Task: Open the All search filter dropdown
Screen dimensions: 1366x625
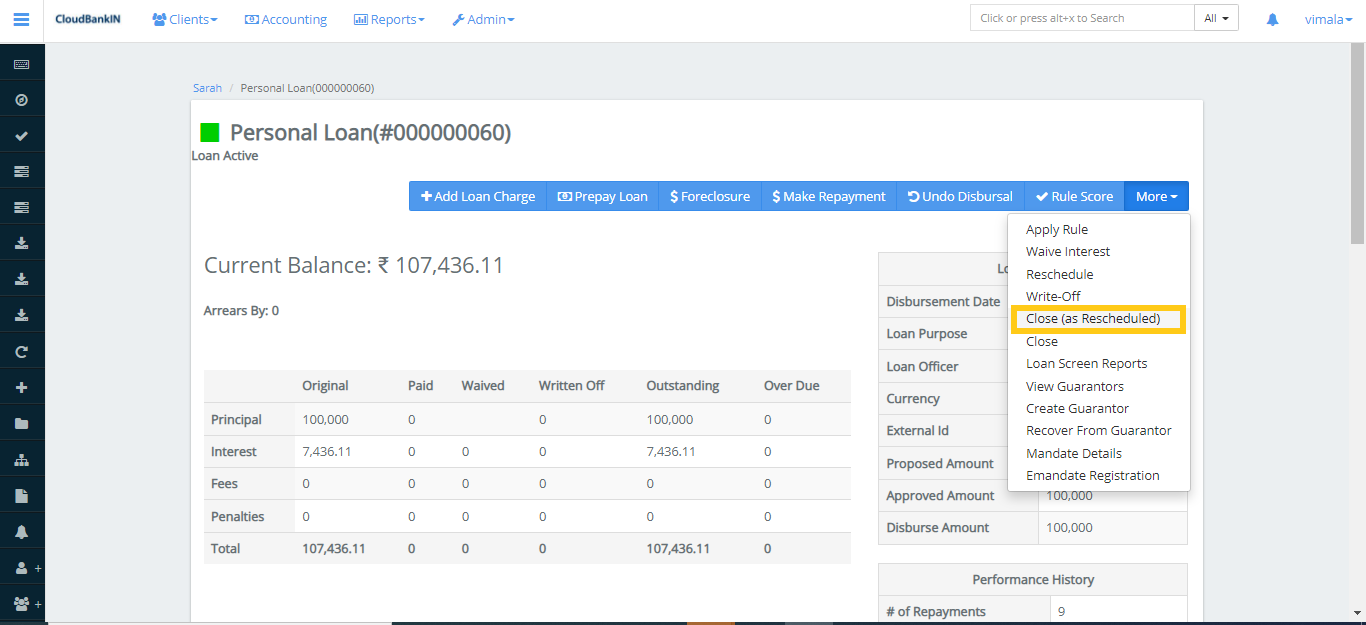Action: point(1216,18)
